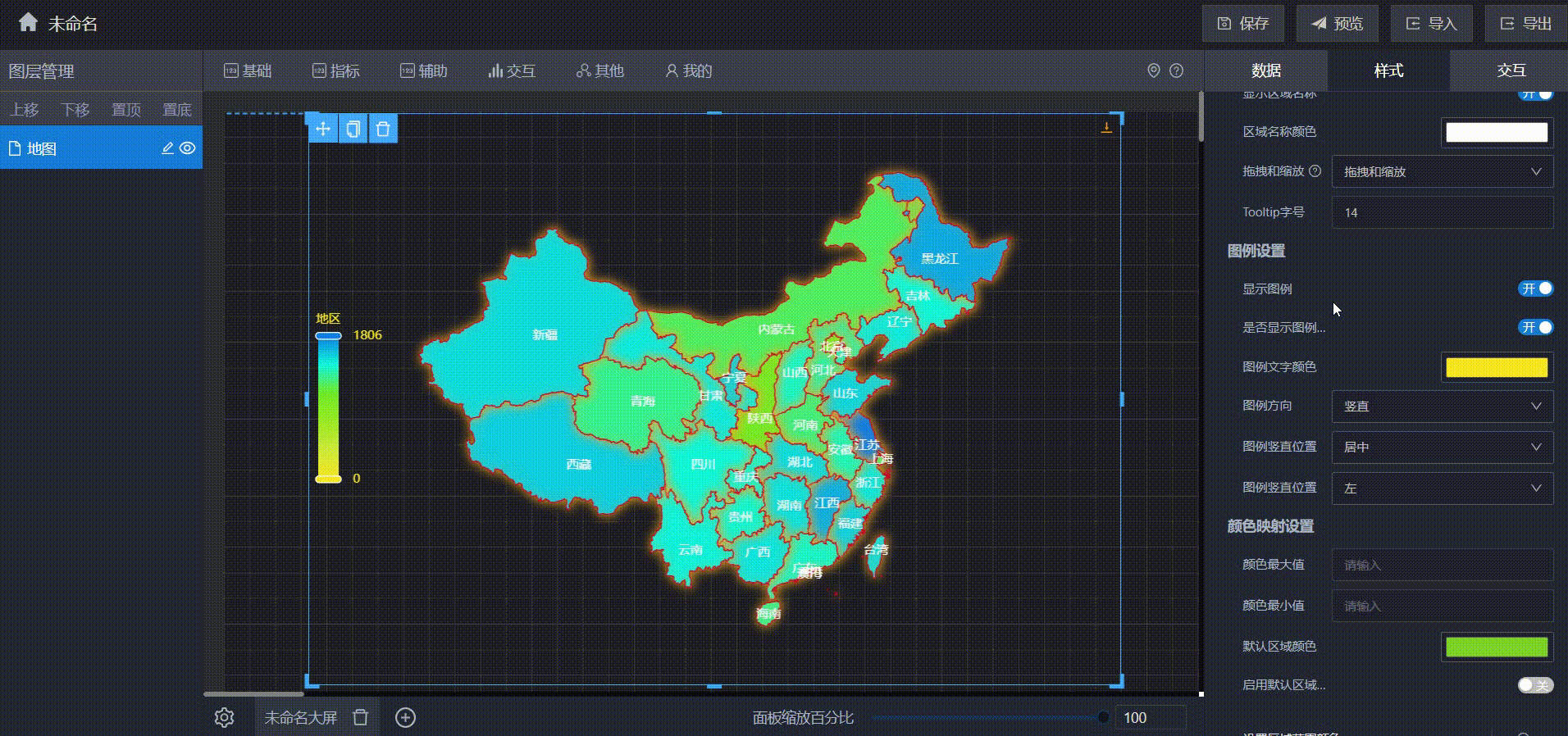Screen dimensions: 1568x736
Task: Click the download arrow icon on map widget
Action: [x=1106, y=127]
